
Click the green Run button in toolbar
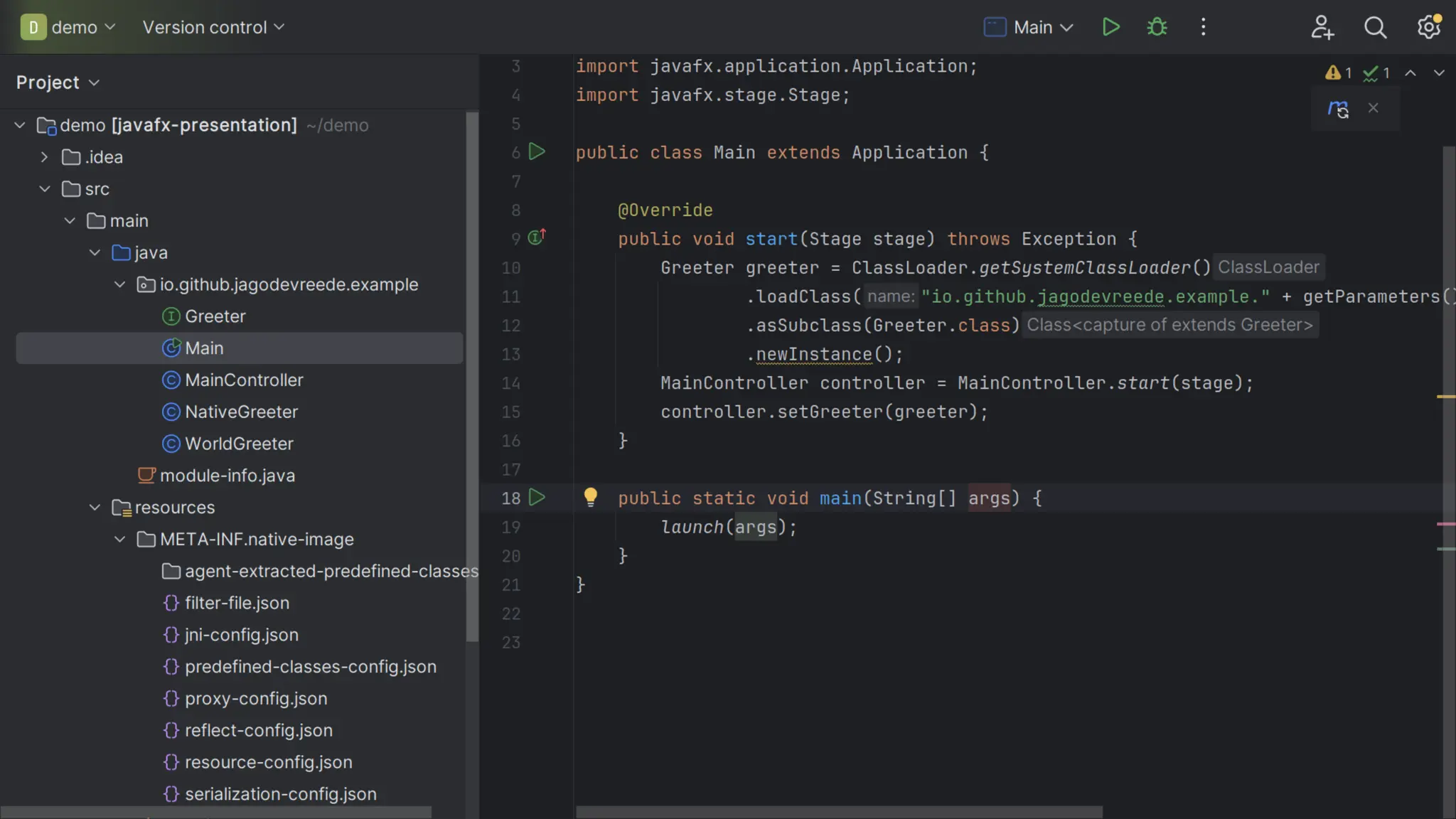coord(1110,27)
